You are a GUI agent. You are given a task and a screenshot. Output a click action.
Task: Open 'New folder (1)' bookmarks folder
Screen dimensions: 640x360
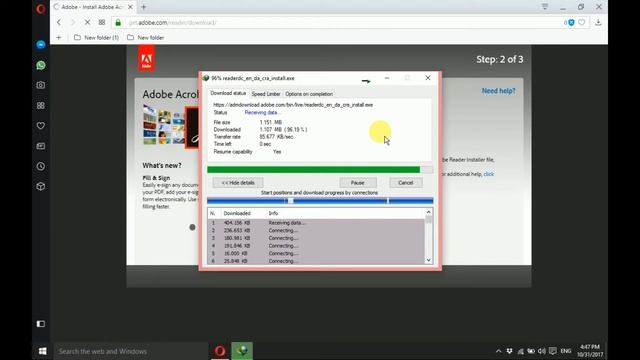(97, 38)
